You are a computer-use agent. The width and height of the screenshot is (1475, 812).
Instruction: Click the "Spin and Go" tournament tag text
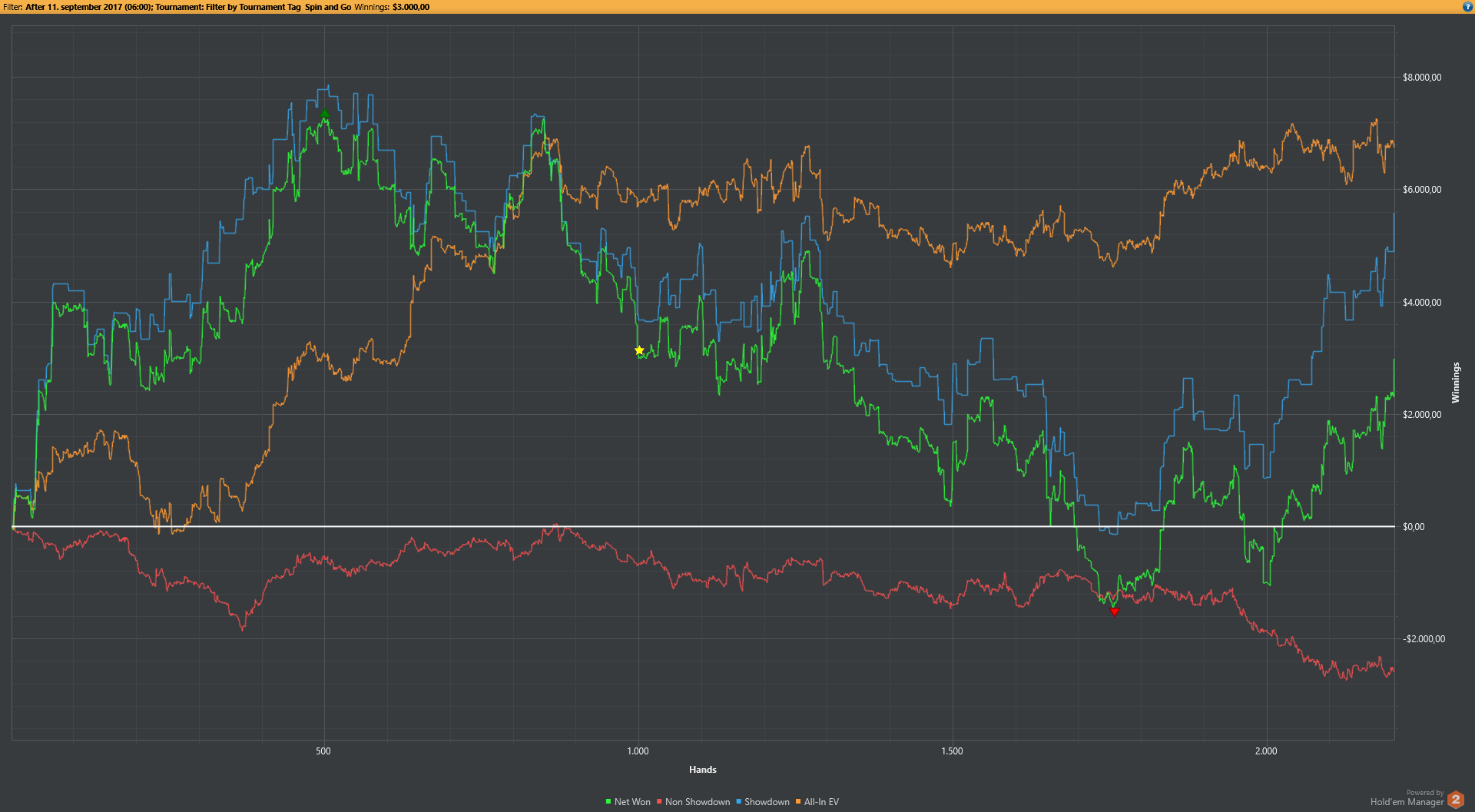pos(328,7)
